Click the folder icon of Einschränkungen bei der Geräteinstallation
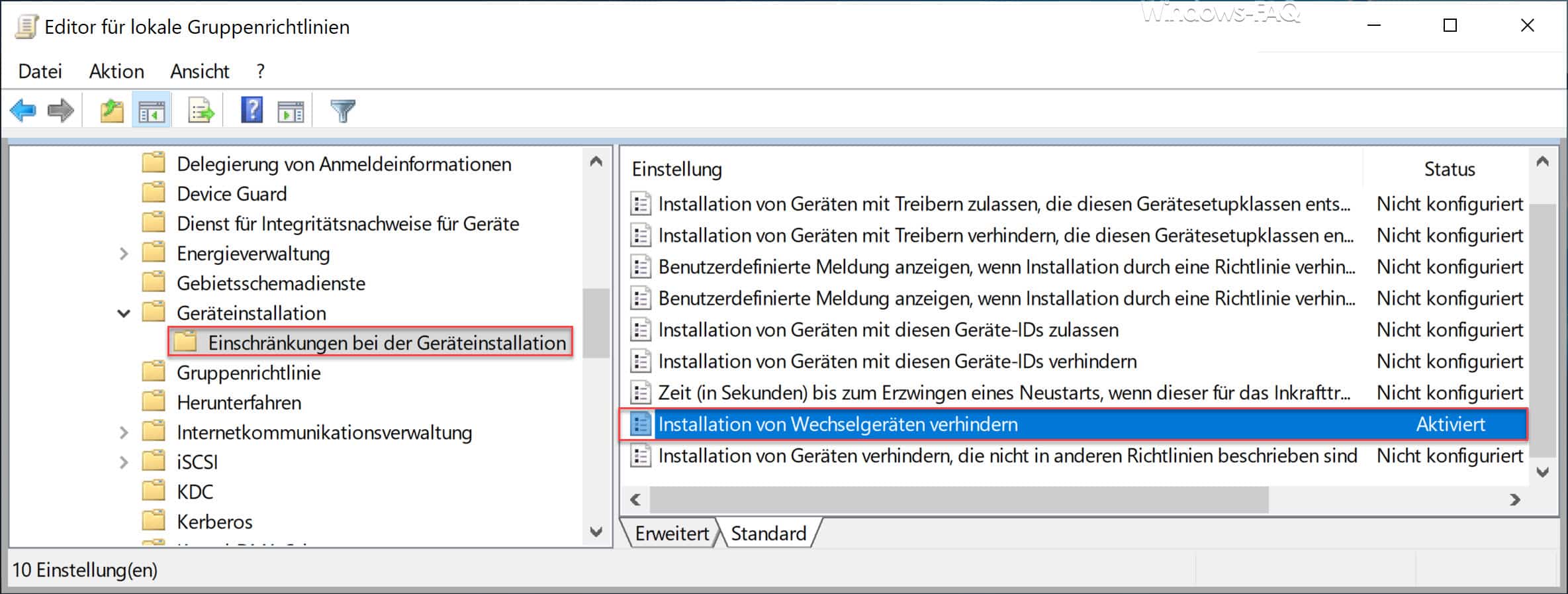The height and width of the screenshot is (594, 1568). [x=186, y=342]
